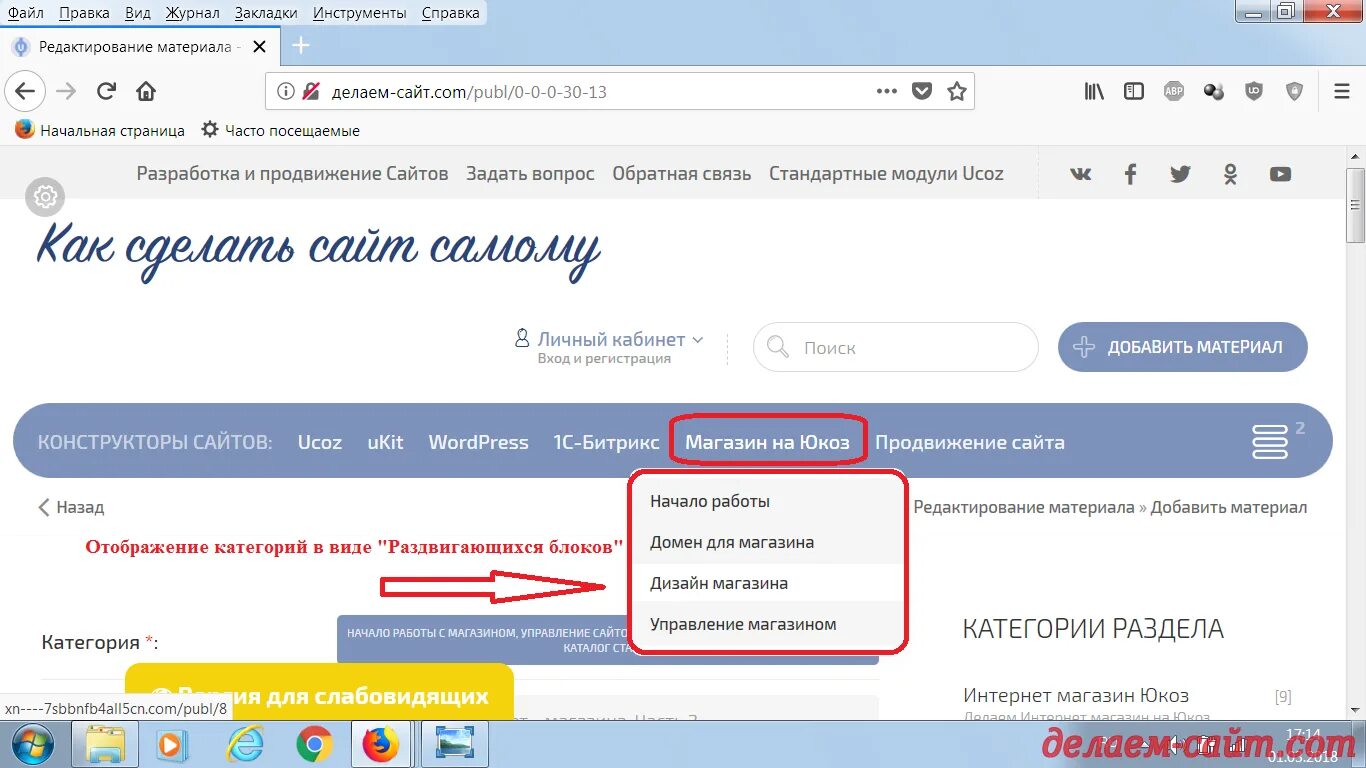The height and width of the screenshot is (768, 1366).
Task: Open the Twitter social icon
Action: click(x=1181, y=174)
